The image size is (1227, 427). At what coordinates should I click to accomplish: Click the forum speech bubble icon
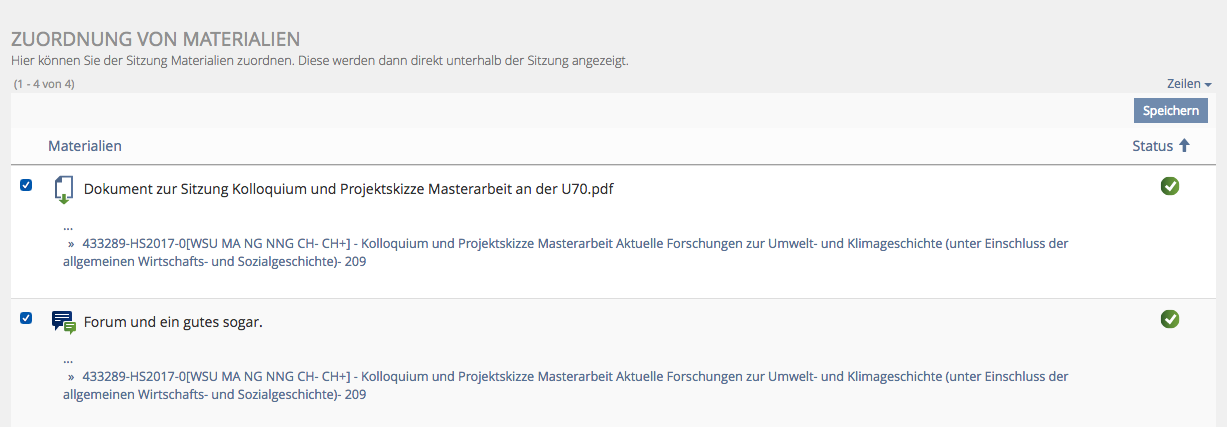pos(64,322)
